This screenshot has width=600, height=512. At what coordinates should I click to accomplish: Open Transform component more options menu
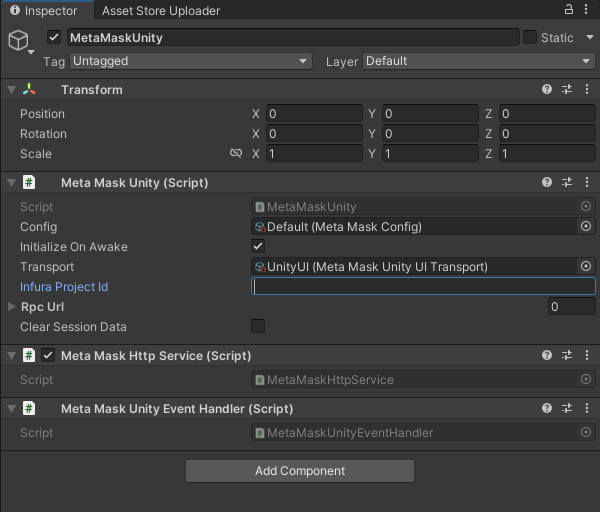coord(587,89)
